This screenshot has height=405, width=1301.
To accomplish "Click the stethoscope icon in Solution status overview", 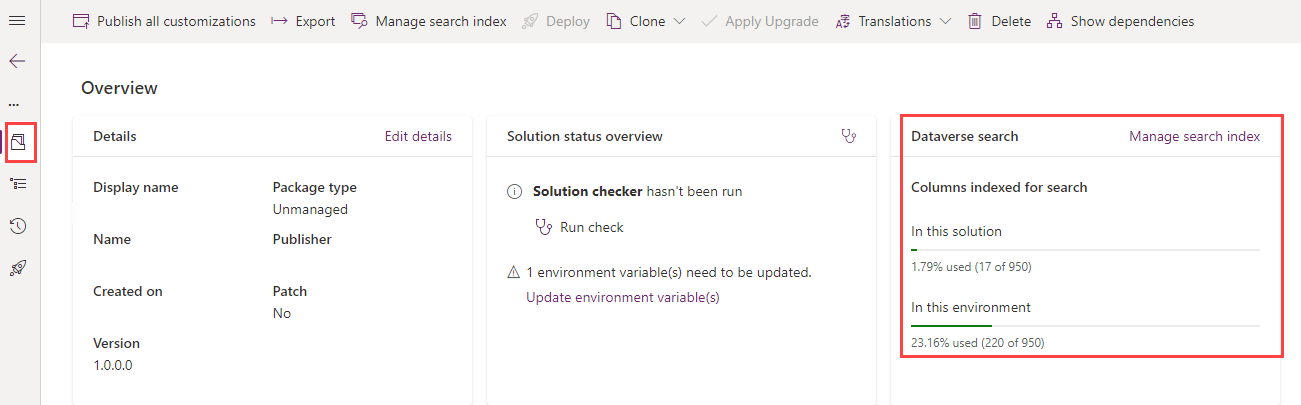I will point(849,136).
